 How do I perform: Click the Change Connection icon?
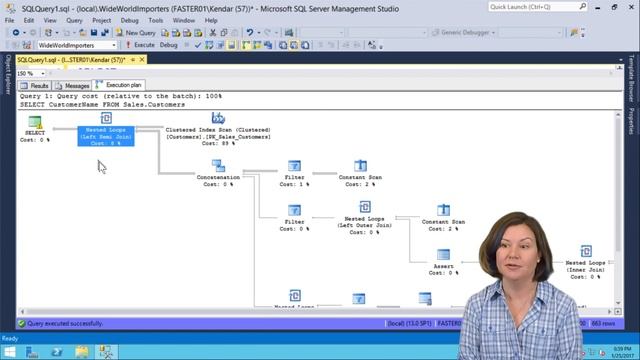pos(27,45)
